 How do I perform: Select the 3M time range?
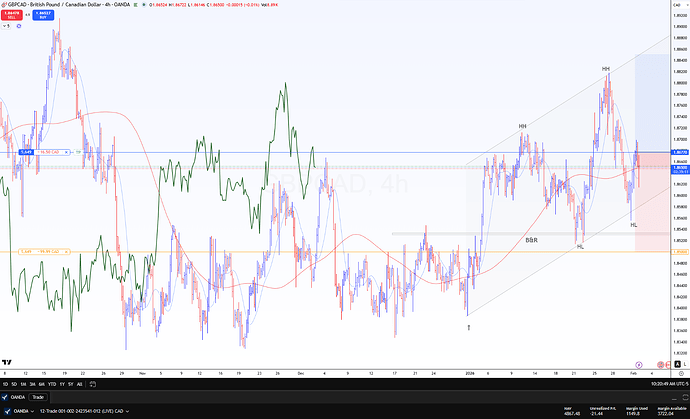tap(33, 384)
